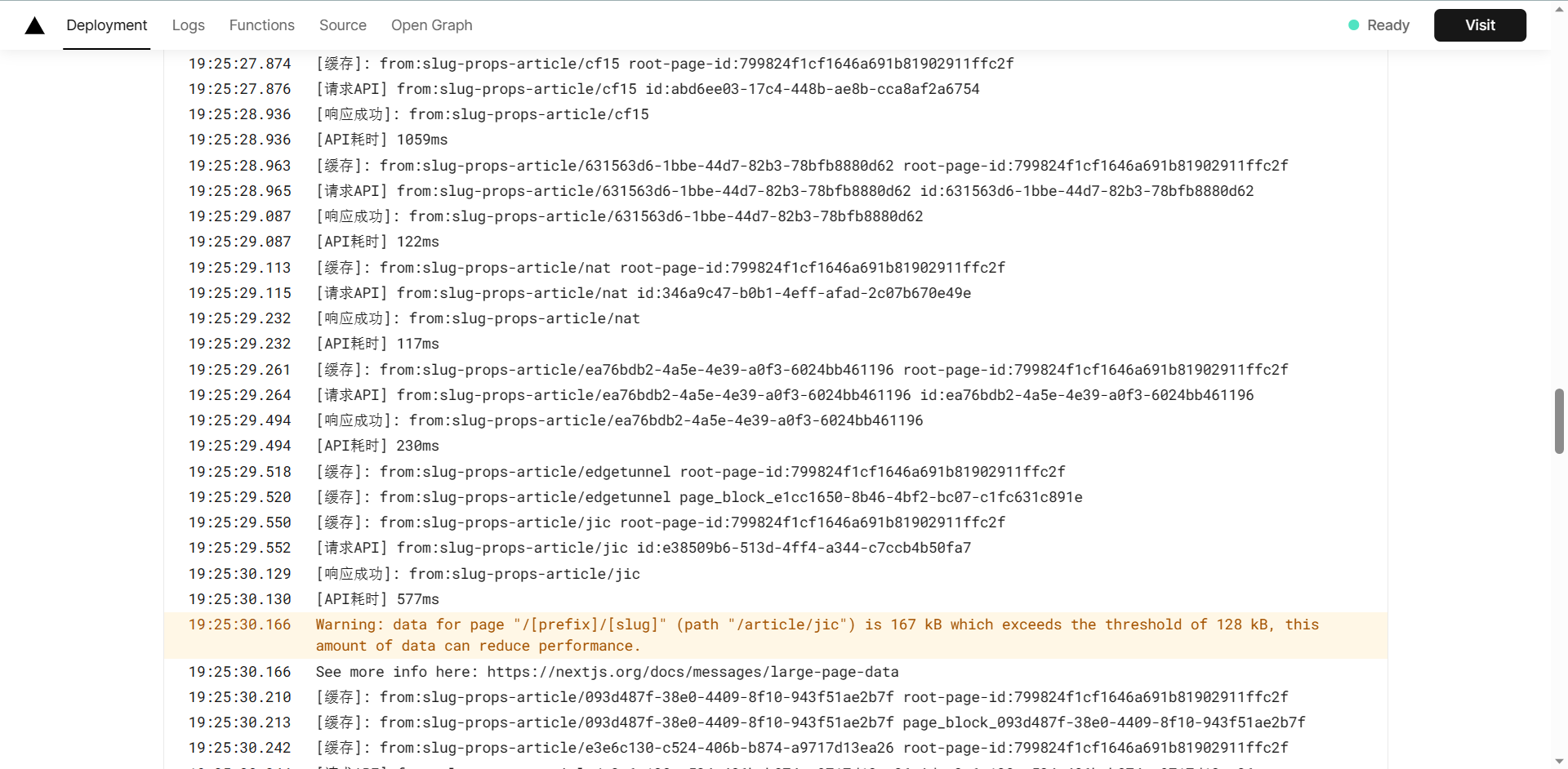Open the Functions tab
The width and height of the screenshot is (1568, 769).
(x=261, y=25)
